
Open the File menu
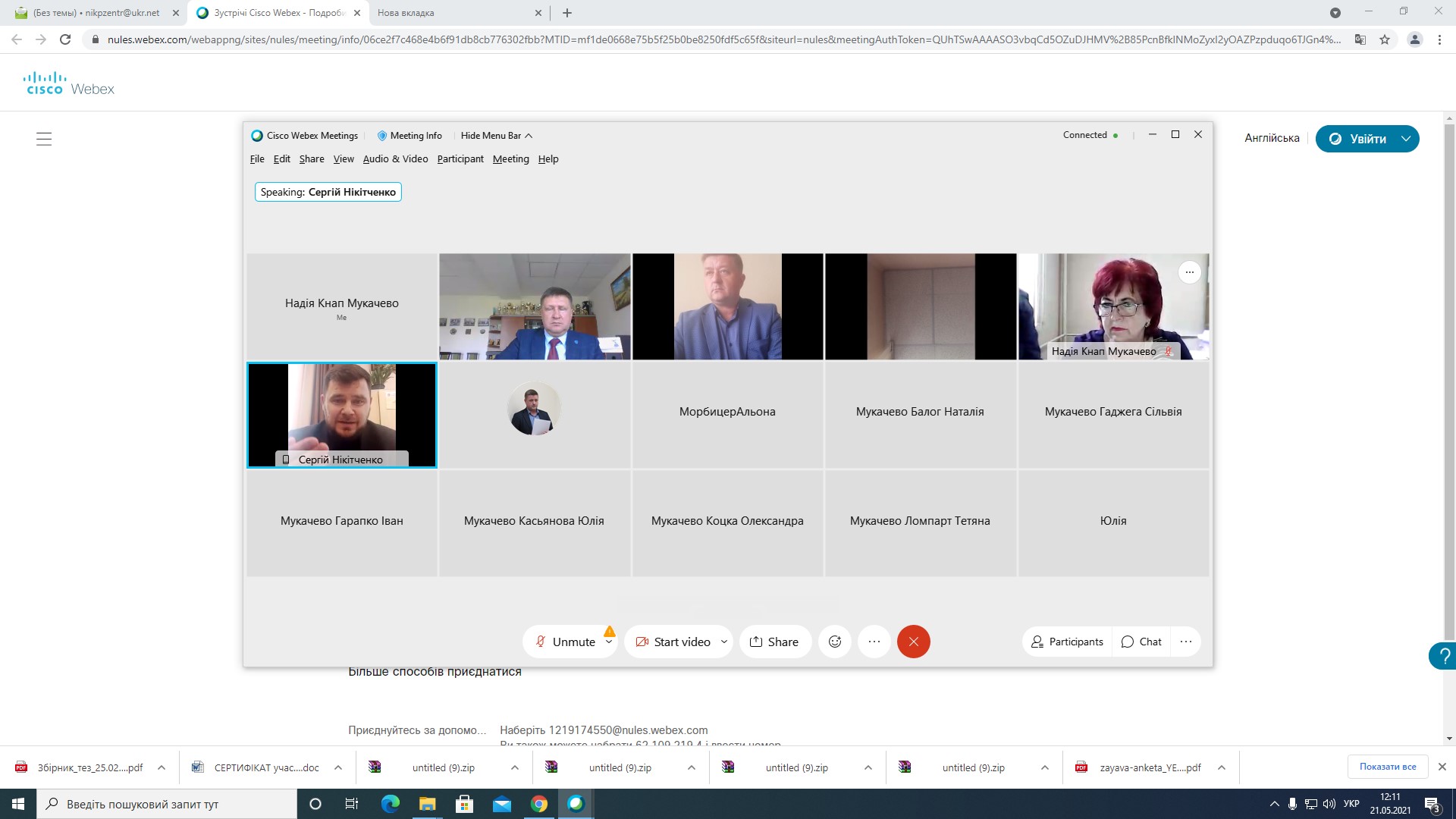tap(257, 158)
